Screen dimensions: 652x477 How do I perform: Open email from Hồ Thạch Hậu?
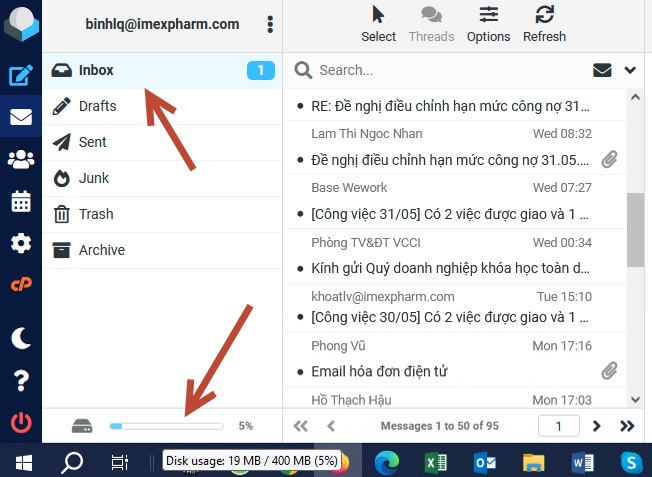(455, 398)
